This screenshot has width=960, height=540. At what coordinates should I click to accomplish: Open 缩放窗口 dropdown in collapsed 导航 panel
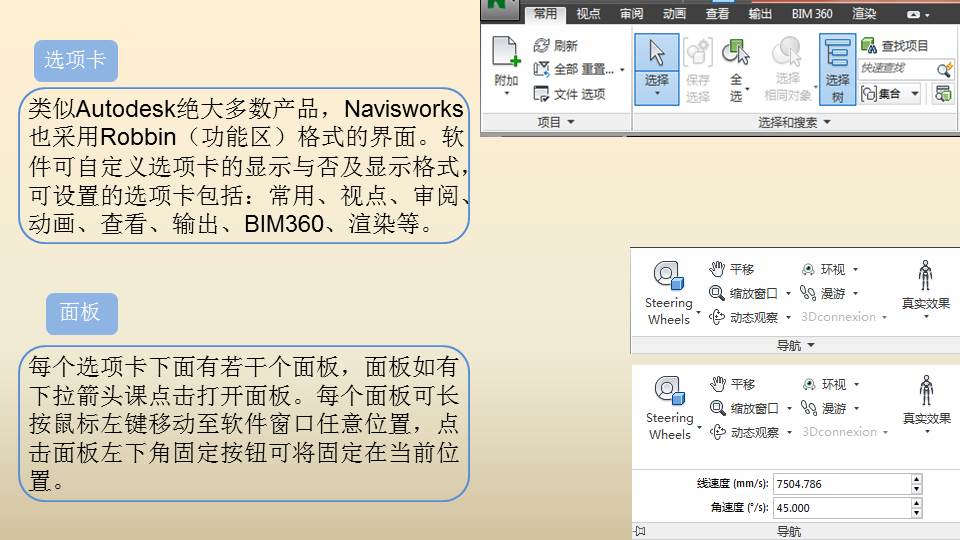point(789,293)
